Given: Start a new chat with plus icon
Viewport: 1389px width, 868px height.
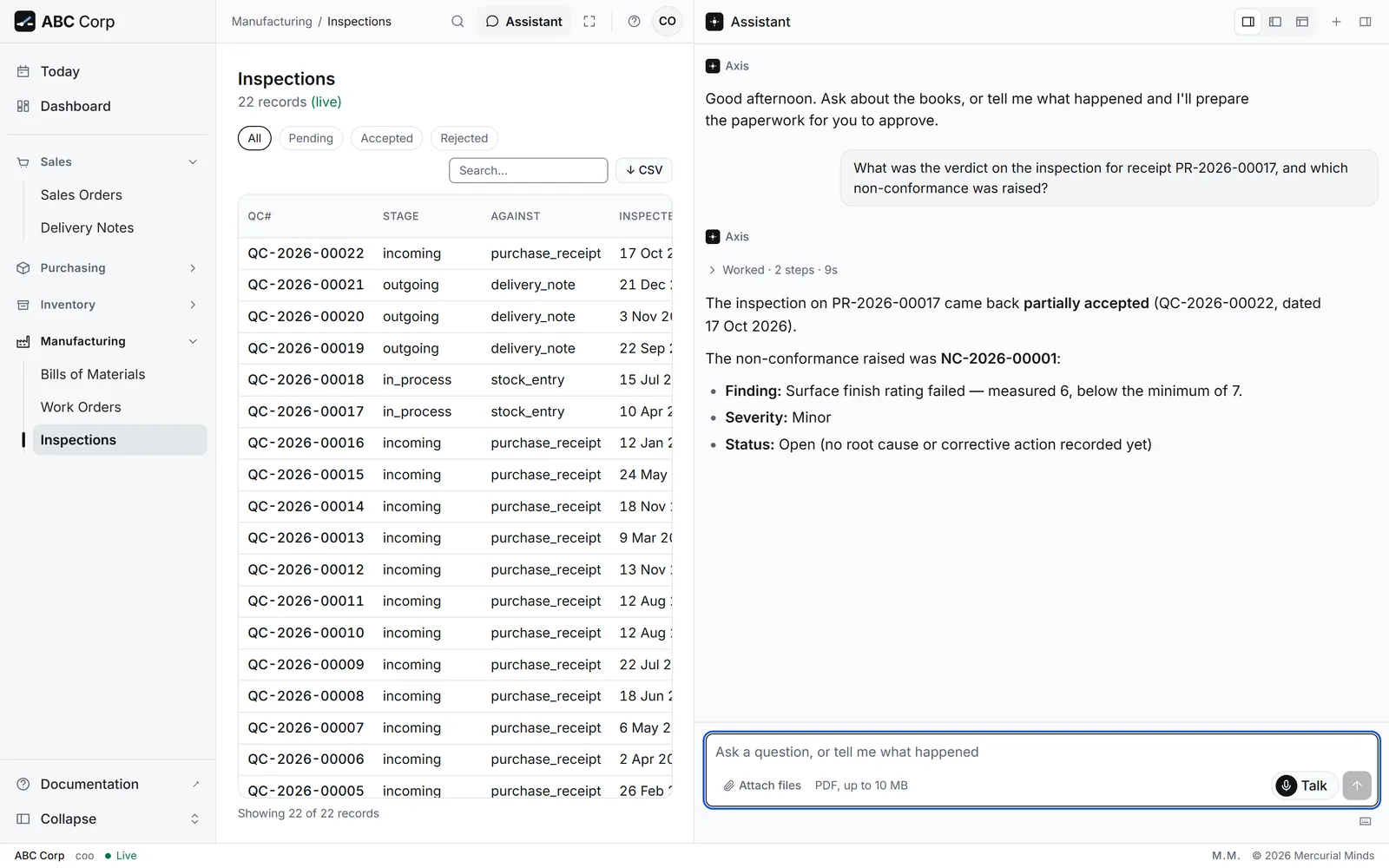Looking at the screenshot, I should (x=1336, y=22).
